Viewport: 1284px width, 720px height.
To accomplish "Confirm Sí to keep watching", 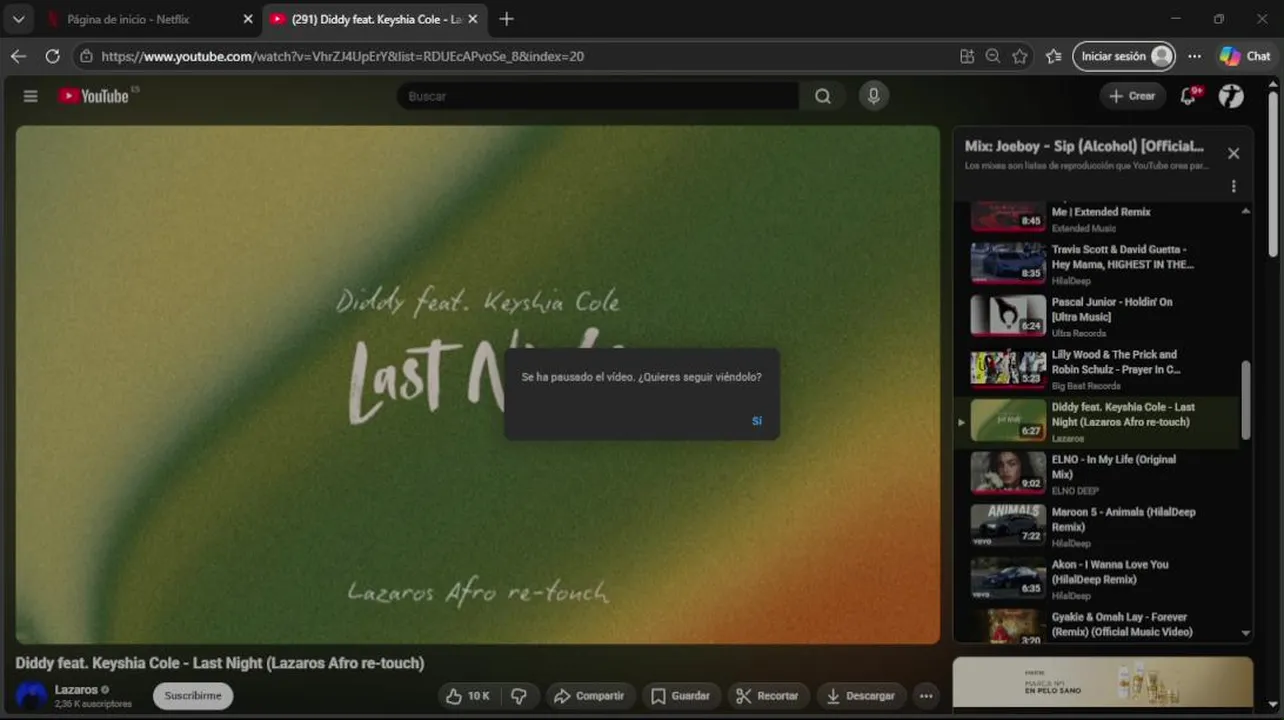I will [x=756, y=421].
